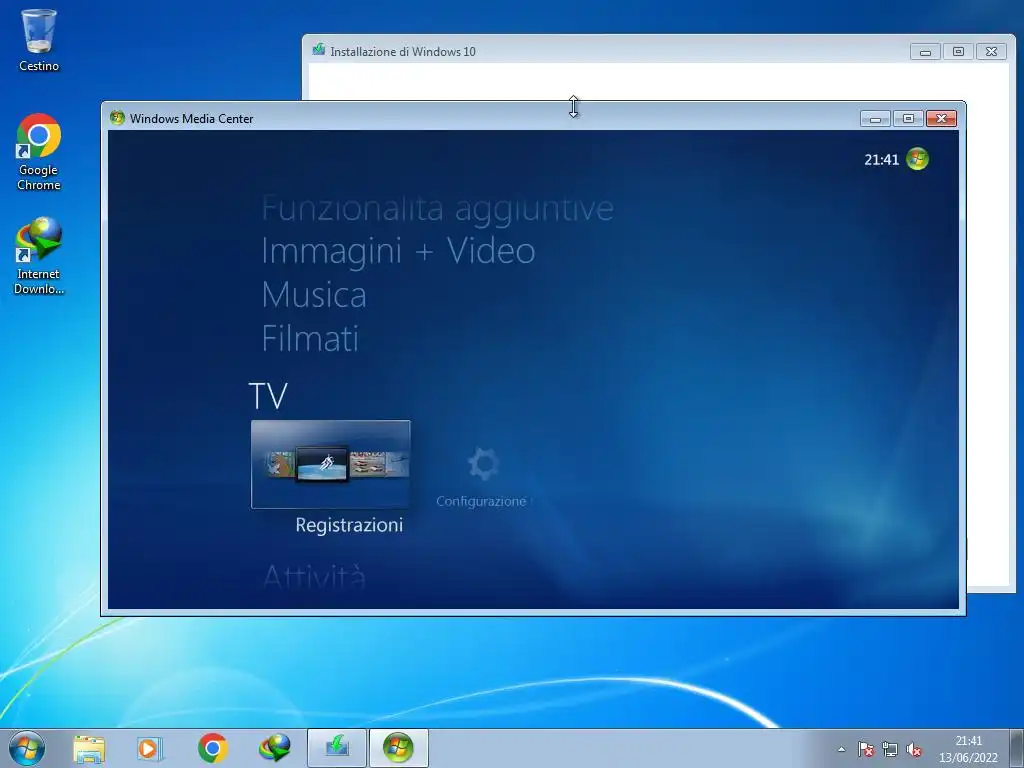Click the Installazione di Windows 10 title icon
Image resolution: width=1024 pixels, height=768 pixels.
pos(319,50)
